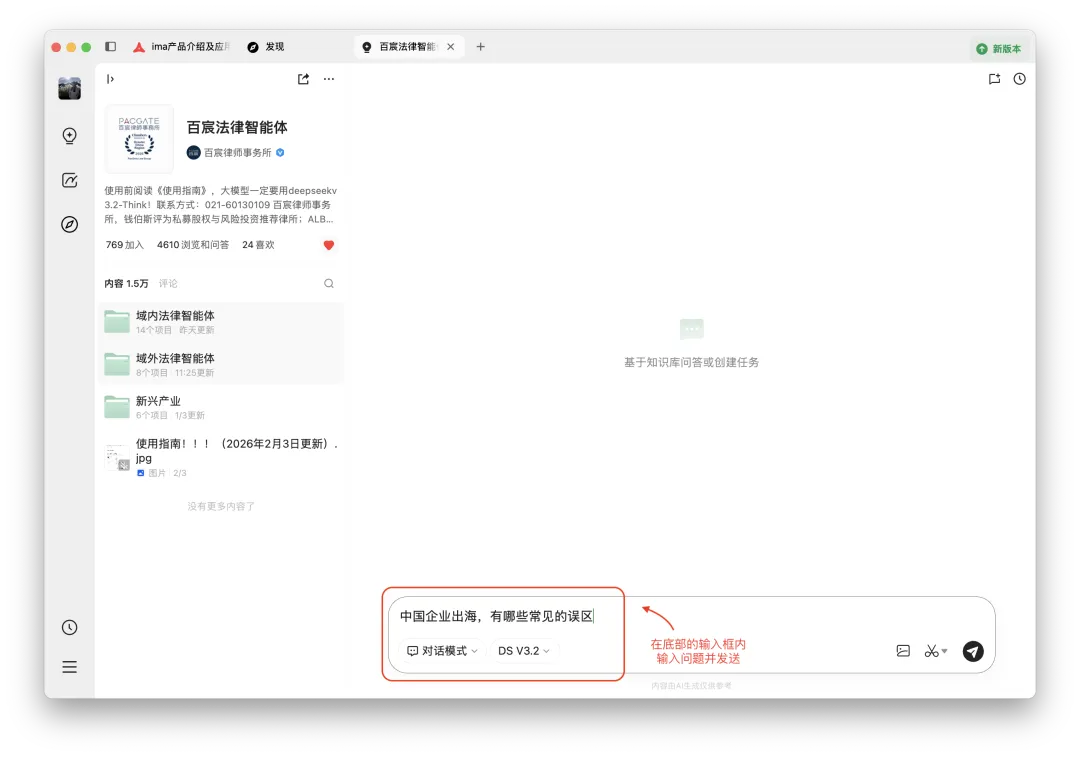Image resolution: width=1080 pixels, height=757 pixels.
Task: Close the 百宸法律智能 tab
Action: [x=450, y=47]
